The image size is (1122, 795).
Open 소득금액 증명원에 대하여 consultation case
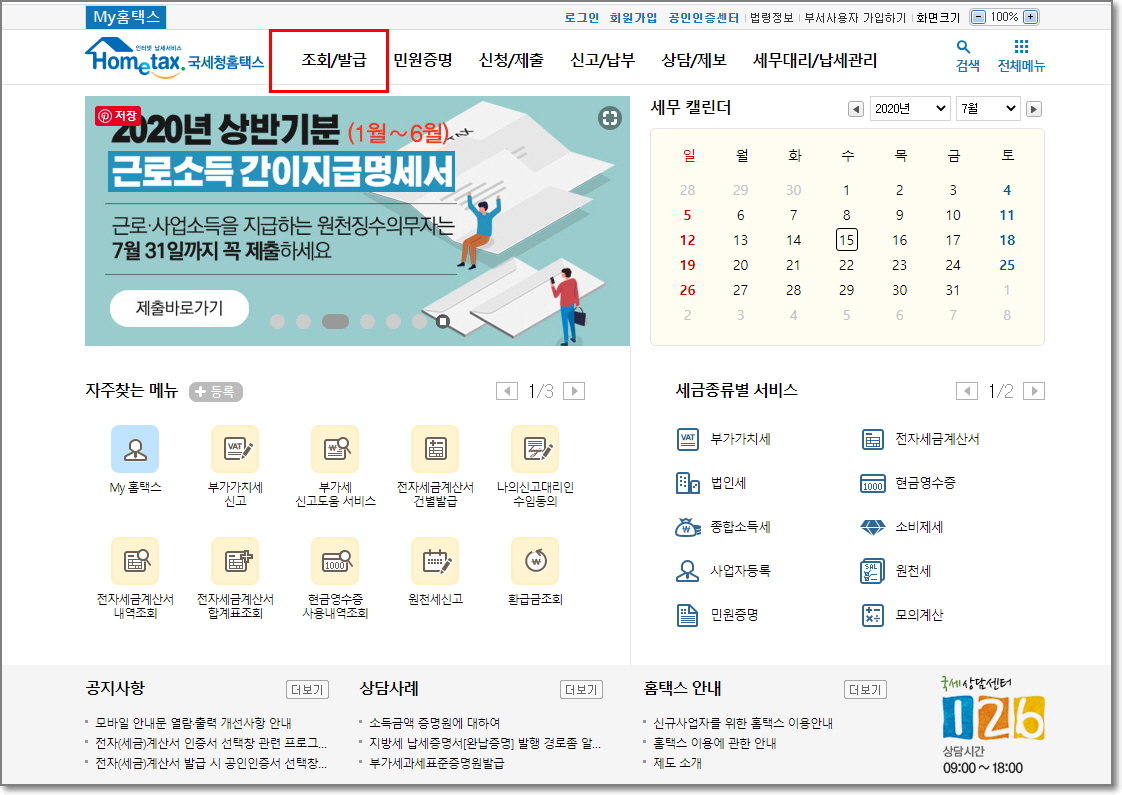pos(434,723)
